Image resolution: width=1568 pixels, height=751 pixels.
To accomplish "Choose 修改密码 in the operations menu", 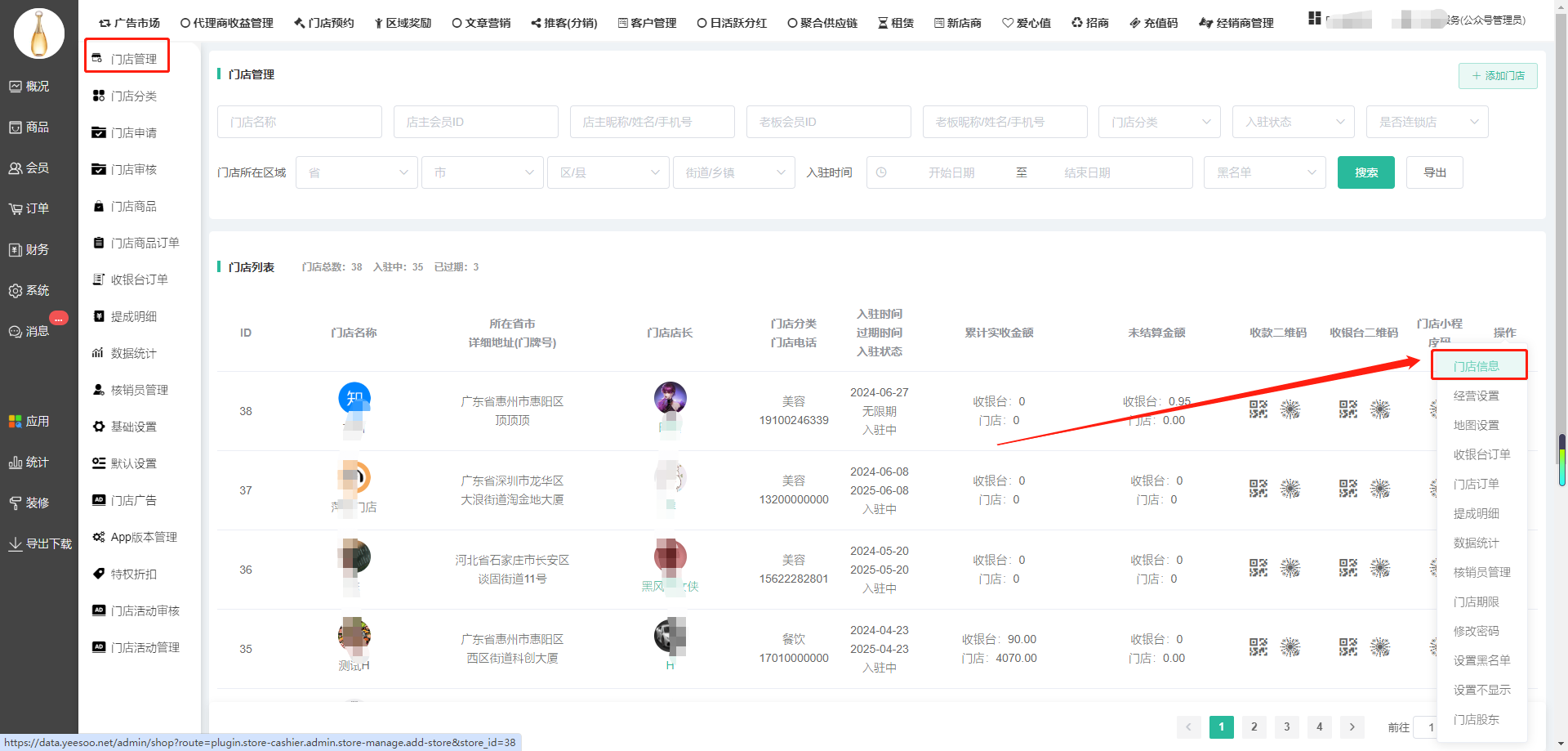I will click(x=1476, y=631).
